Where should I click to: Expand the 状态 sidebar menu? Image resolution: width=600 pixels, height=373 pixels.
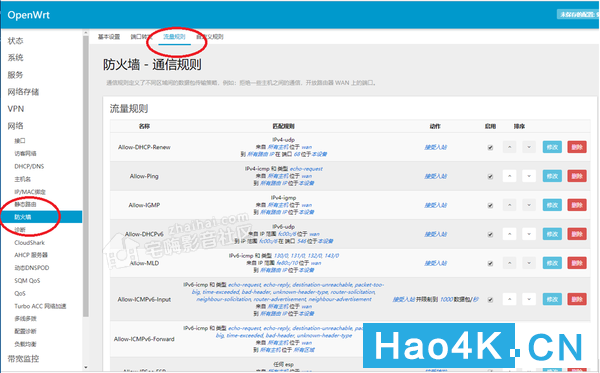pyautogui.click(x=15, y=41)
